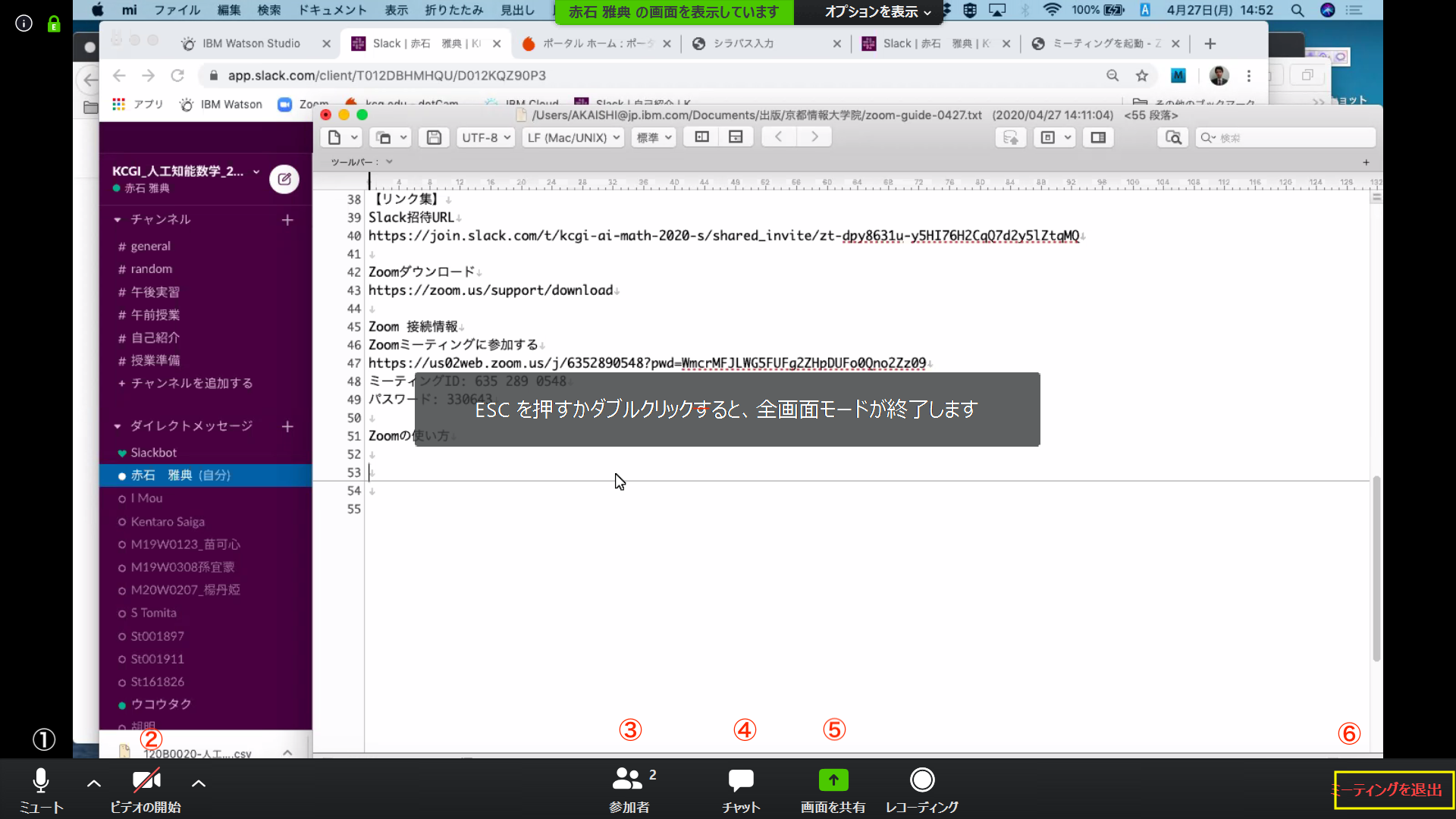Image resolution: width=1456 pixels, height=819 pixels.
Task: Mute the microphone in Zoom toolbar
Action: pyautogui.click(x=41, y=790)
